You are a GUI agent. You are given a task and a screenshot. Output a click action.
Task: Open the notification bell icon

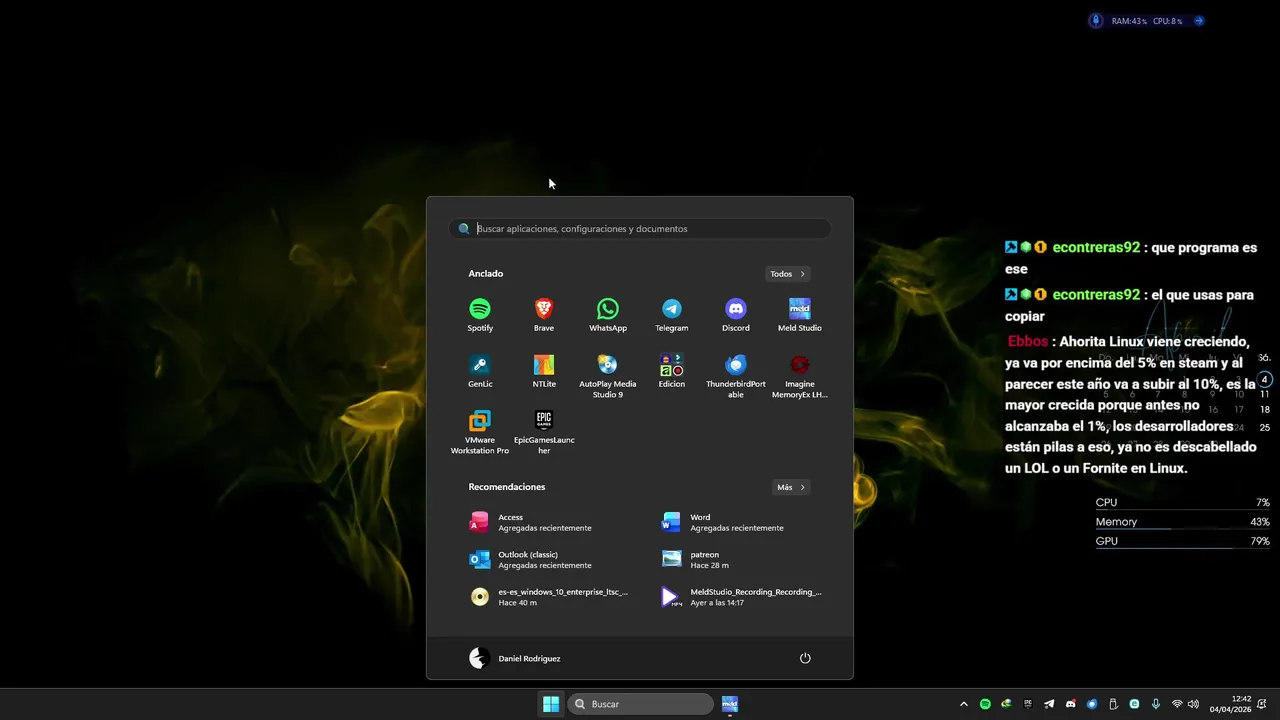pyautogui.click(x=1262, y=704)
